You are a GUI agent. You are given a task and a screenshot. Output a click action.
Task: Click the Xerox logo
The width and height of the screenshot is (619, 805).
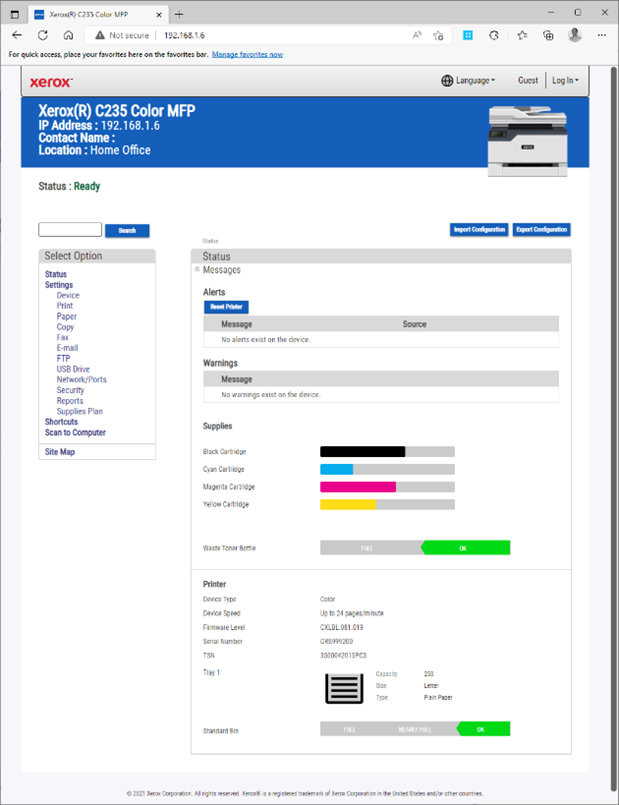point(51,82)
